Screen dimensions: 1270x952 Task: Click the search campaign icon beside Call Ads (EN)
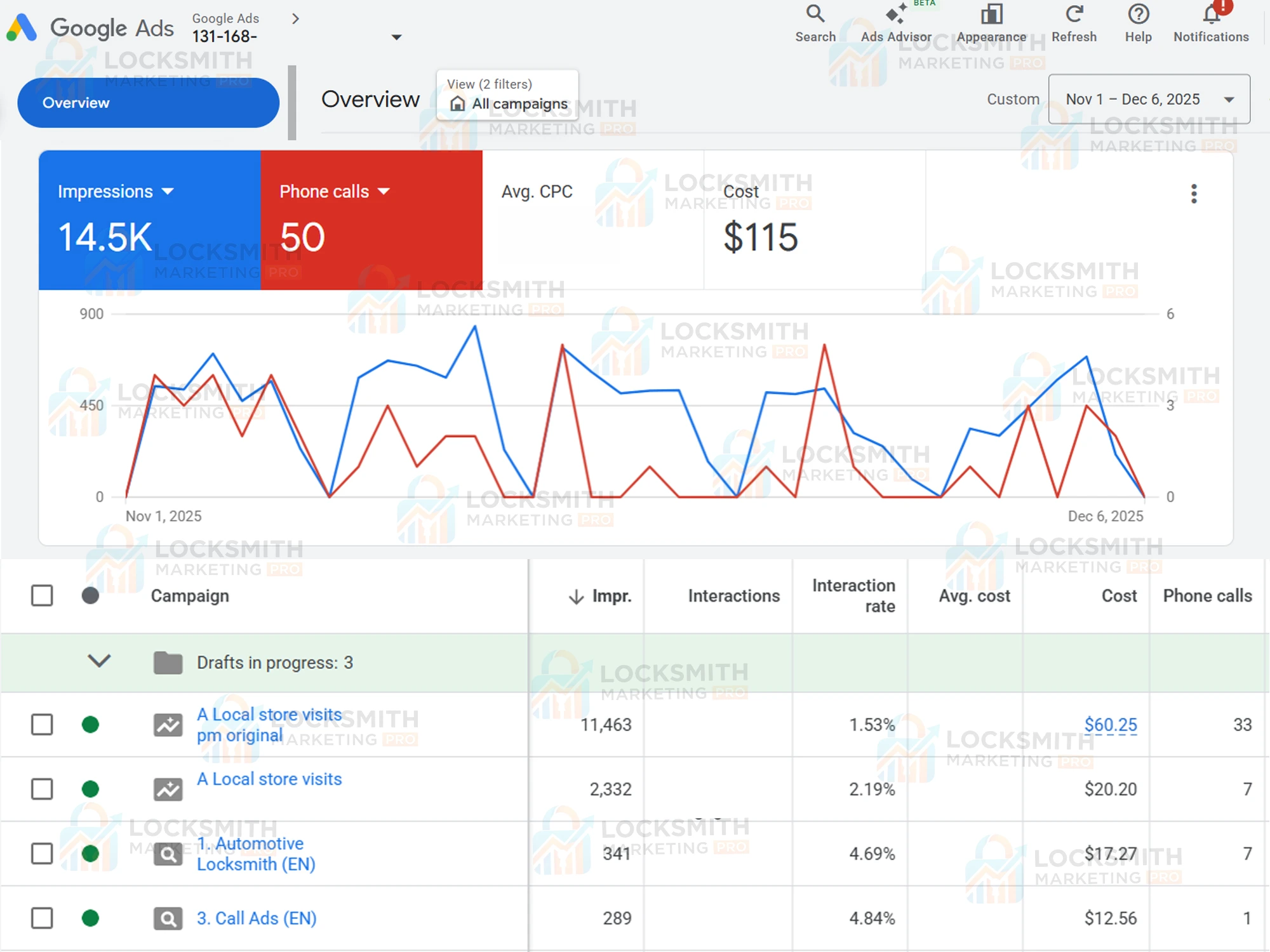tap(167, 918)
